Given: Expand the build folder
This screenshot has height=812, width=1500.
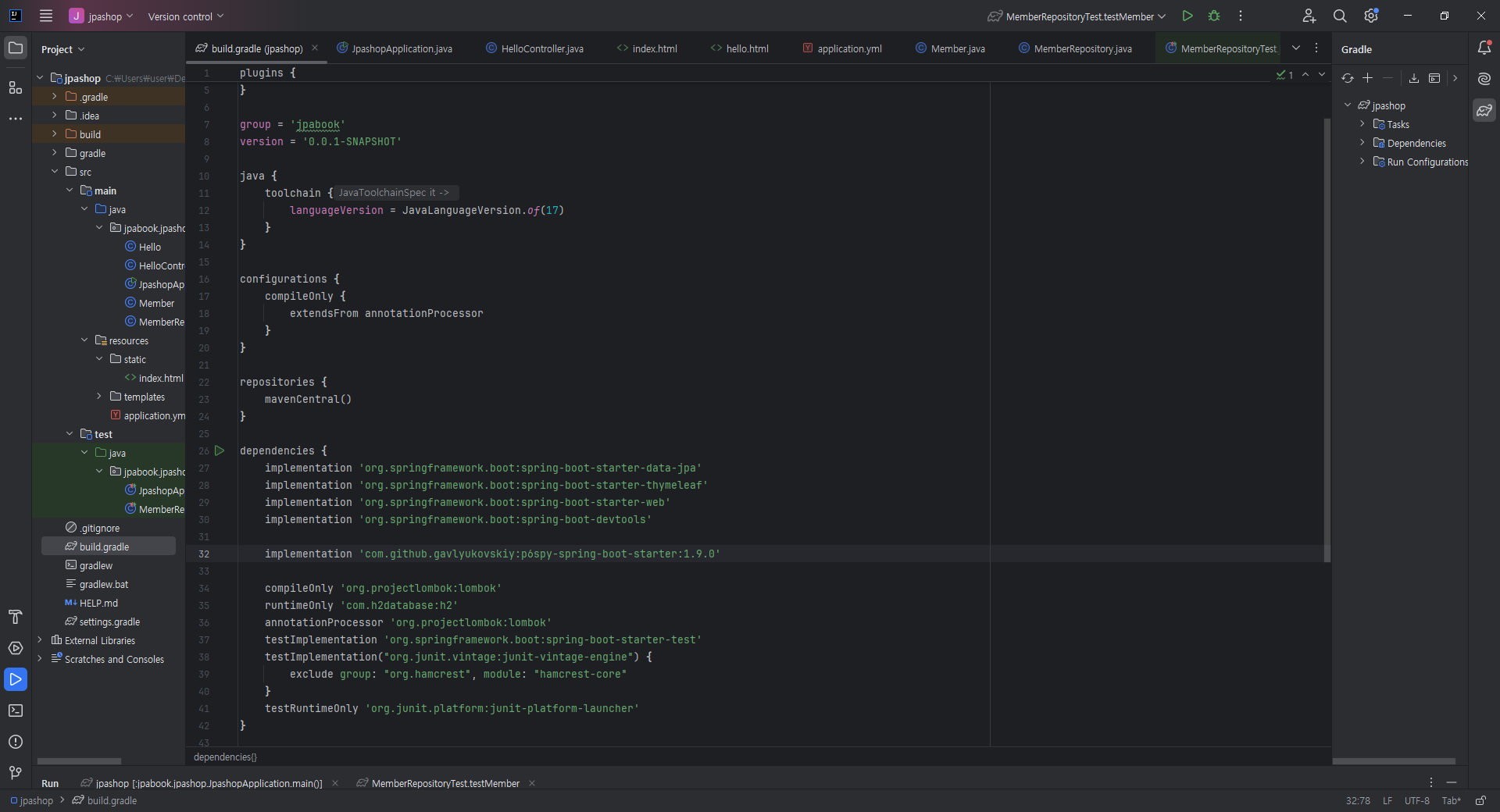Looking at the screenshot, I should (55, 134).
